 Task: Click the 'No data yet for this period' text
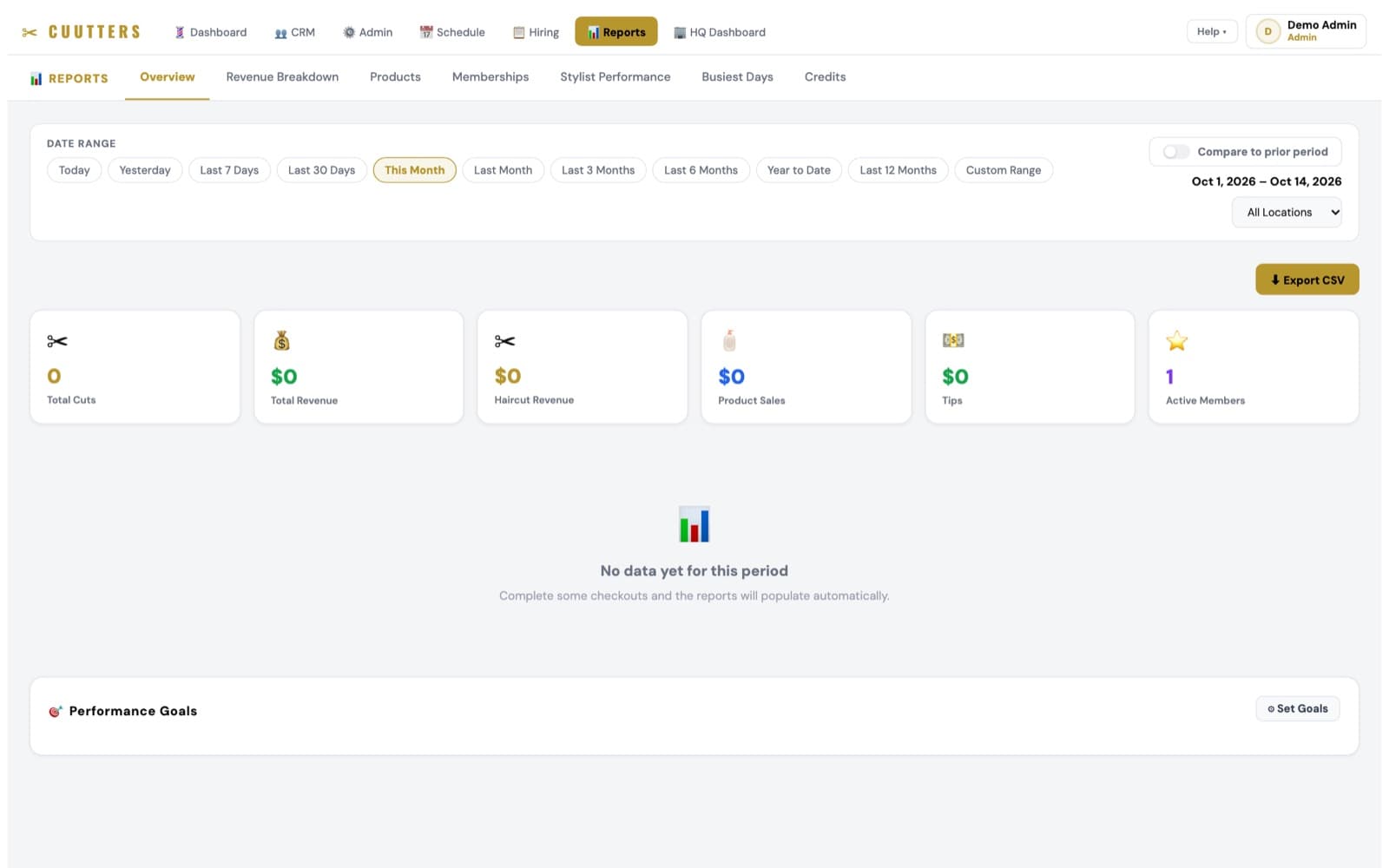(x=694, y=571)
